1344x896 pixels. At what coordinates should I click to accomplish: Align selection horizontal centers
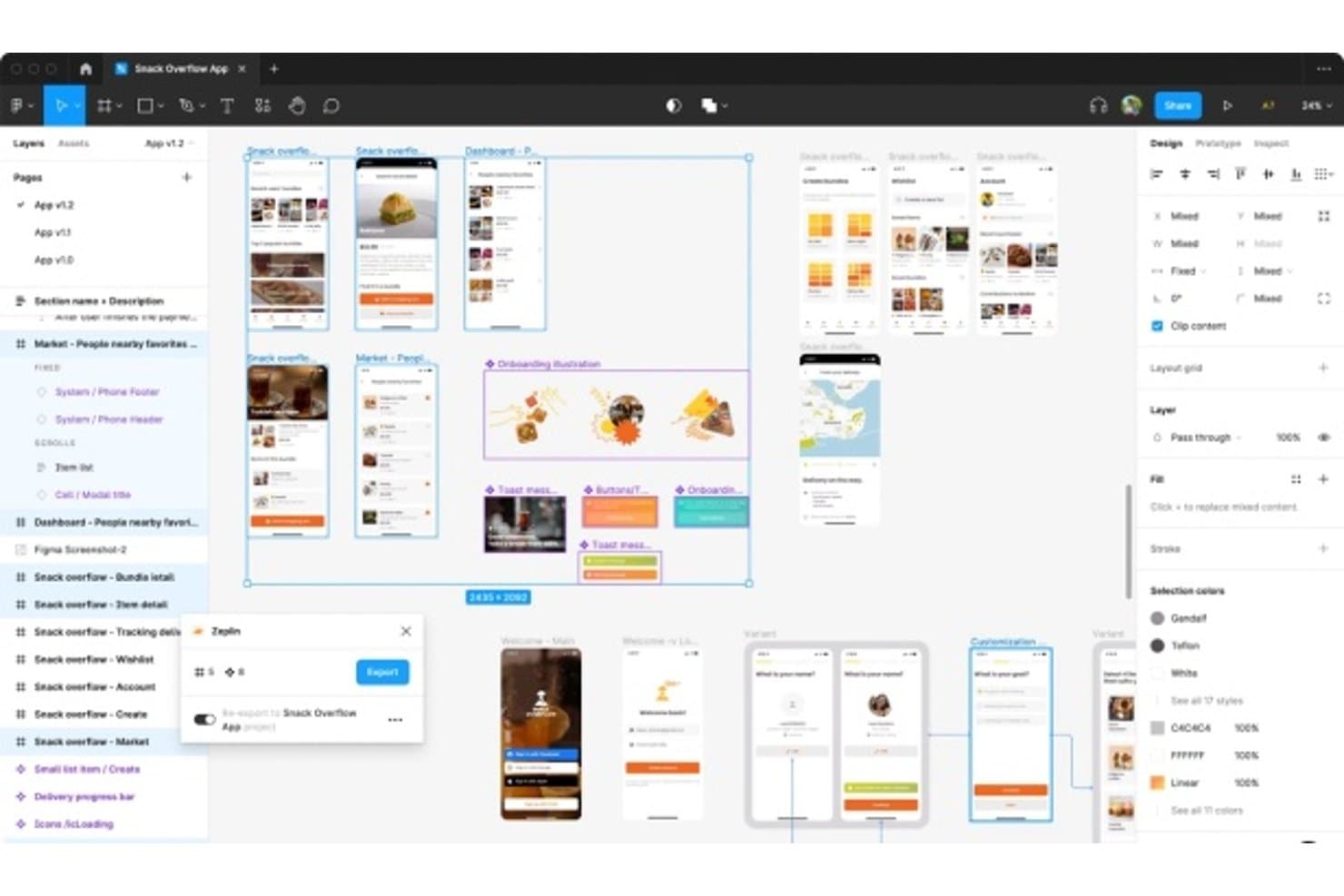click(x=1184, y=173)
